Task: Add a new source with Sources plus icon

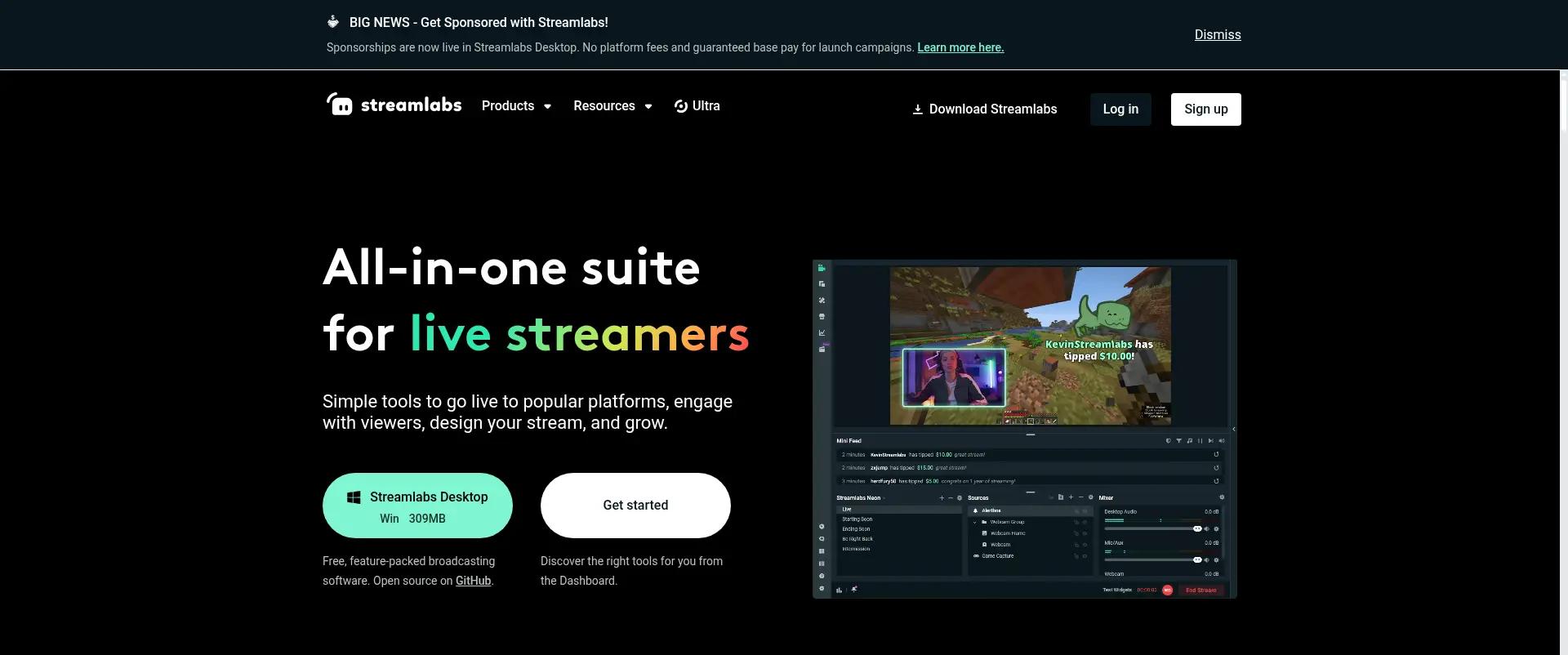Action: [x=1071, y=497]
